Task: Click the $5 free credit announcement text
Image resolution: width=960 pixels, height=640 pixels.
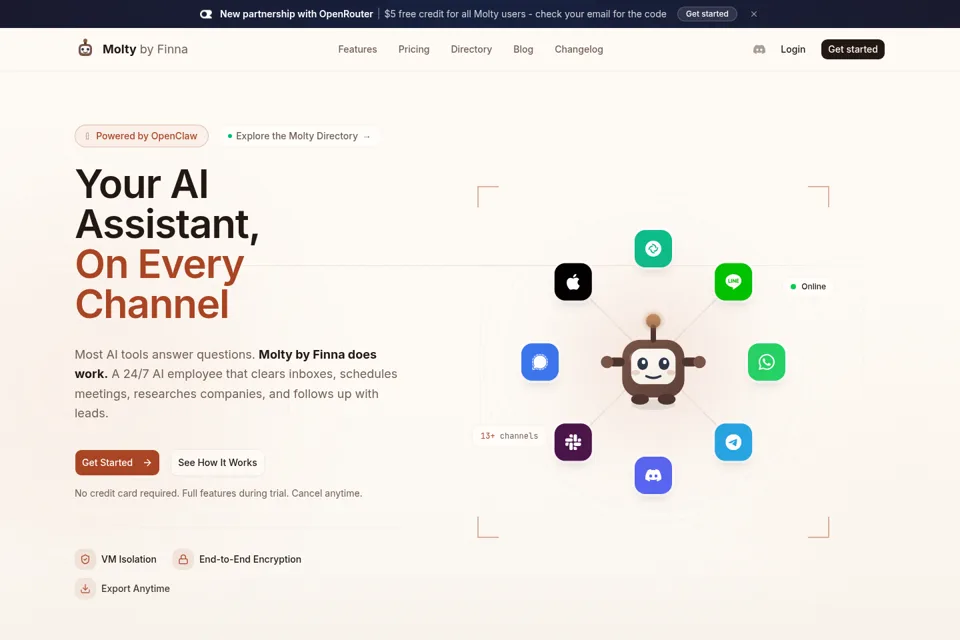Action: click(525, 14)
